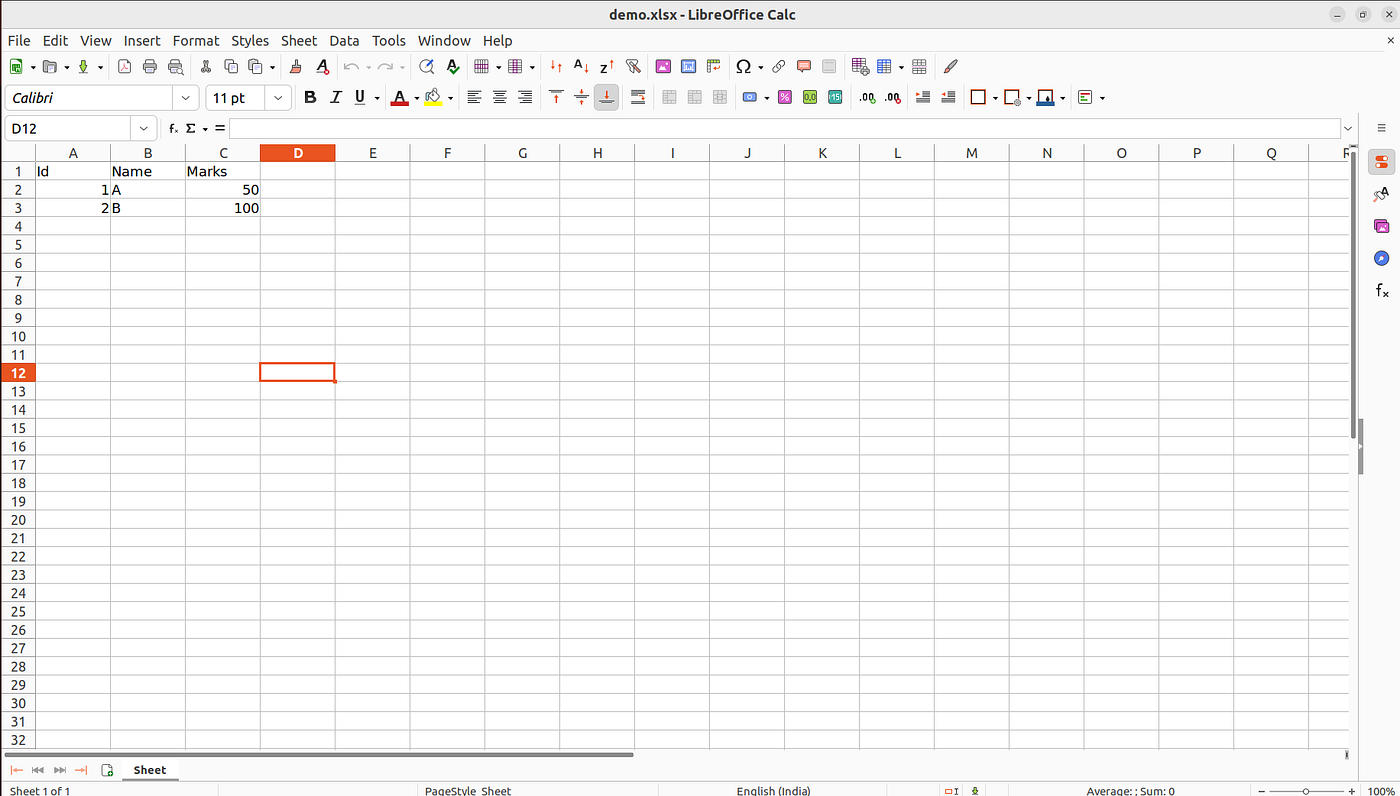This screenshot has height=796, width=1400.
Task: Open the border style dropdown arrow
Action: [1029, 97]
